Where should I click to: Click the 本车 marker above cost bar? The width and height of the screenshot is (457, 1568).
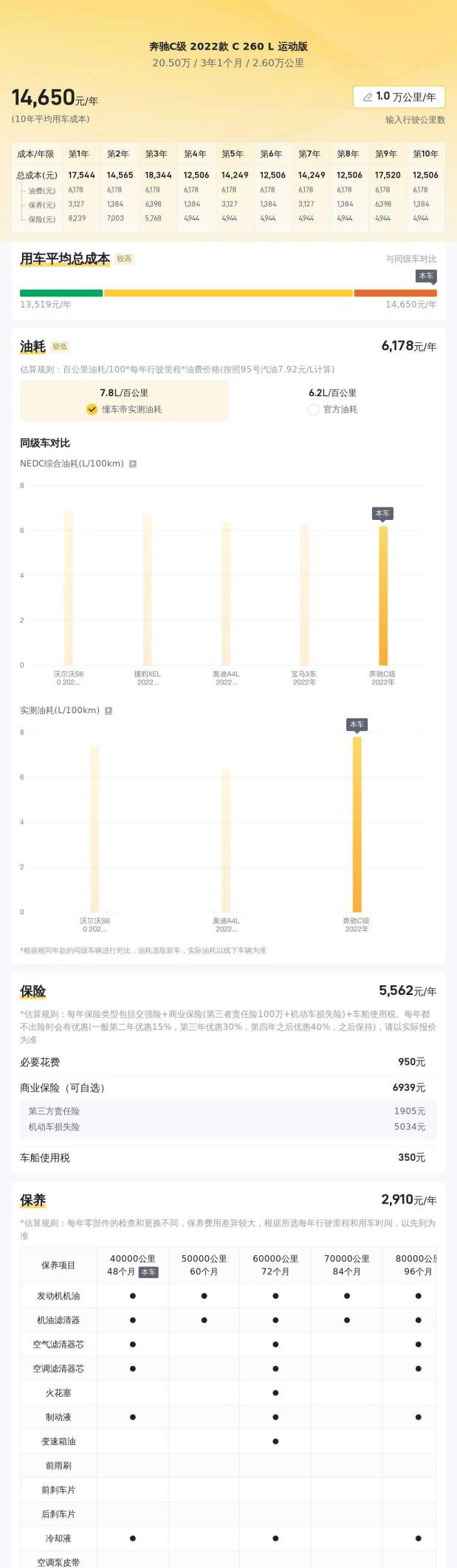[426, 277]
